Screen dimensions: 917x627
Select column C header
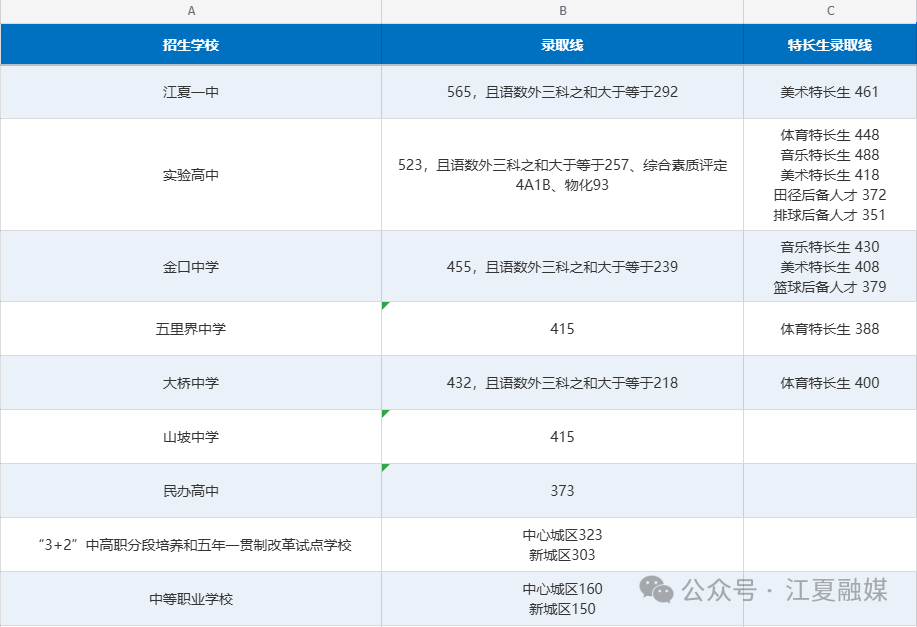pyautogui.click(x=830, y=11)
